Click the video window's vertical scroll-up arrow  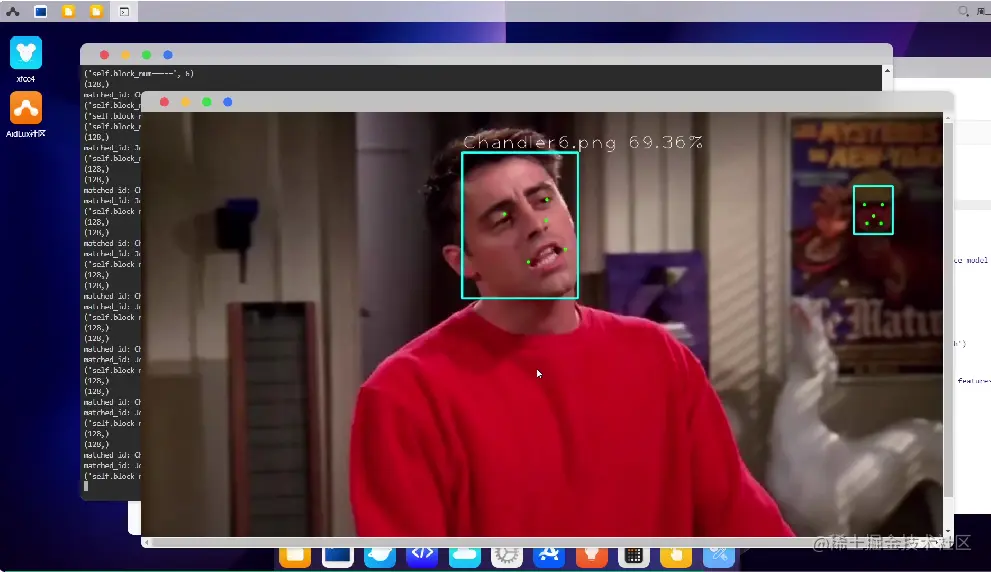coord(947,118)
